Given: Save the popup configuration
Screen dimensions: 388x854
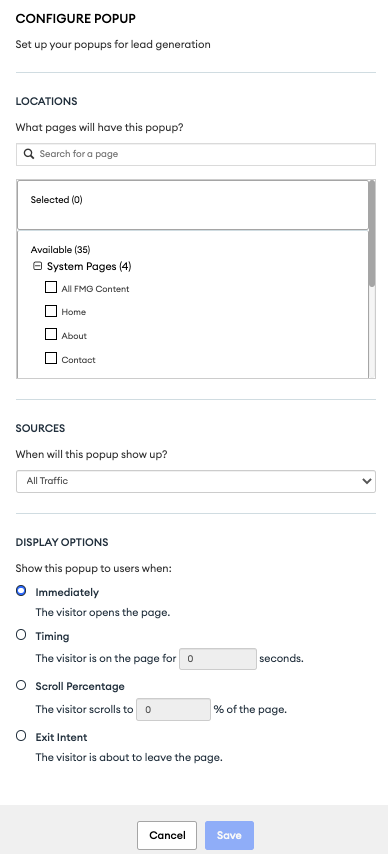Looking at the screenshot, I should [x=229, y=835].
